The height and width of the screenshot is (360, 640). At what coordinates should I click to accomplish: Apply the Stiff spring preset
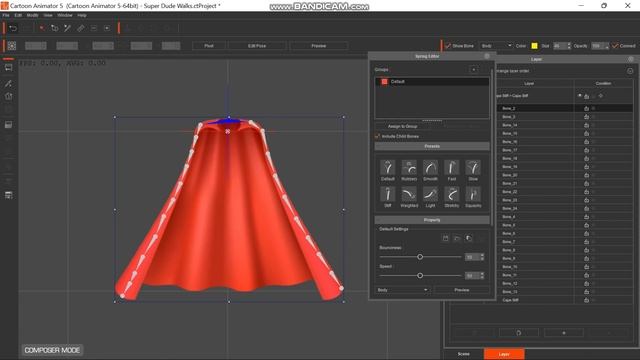(387, 194)
